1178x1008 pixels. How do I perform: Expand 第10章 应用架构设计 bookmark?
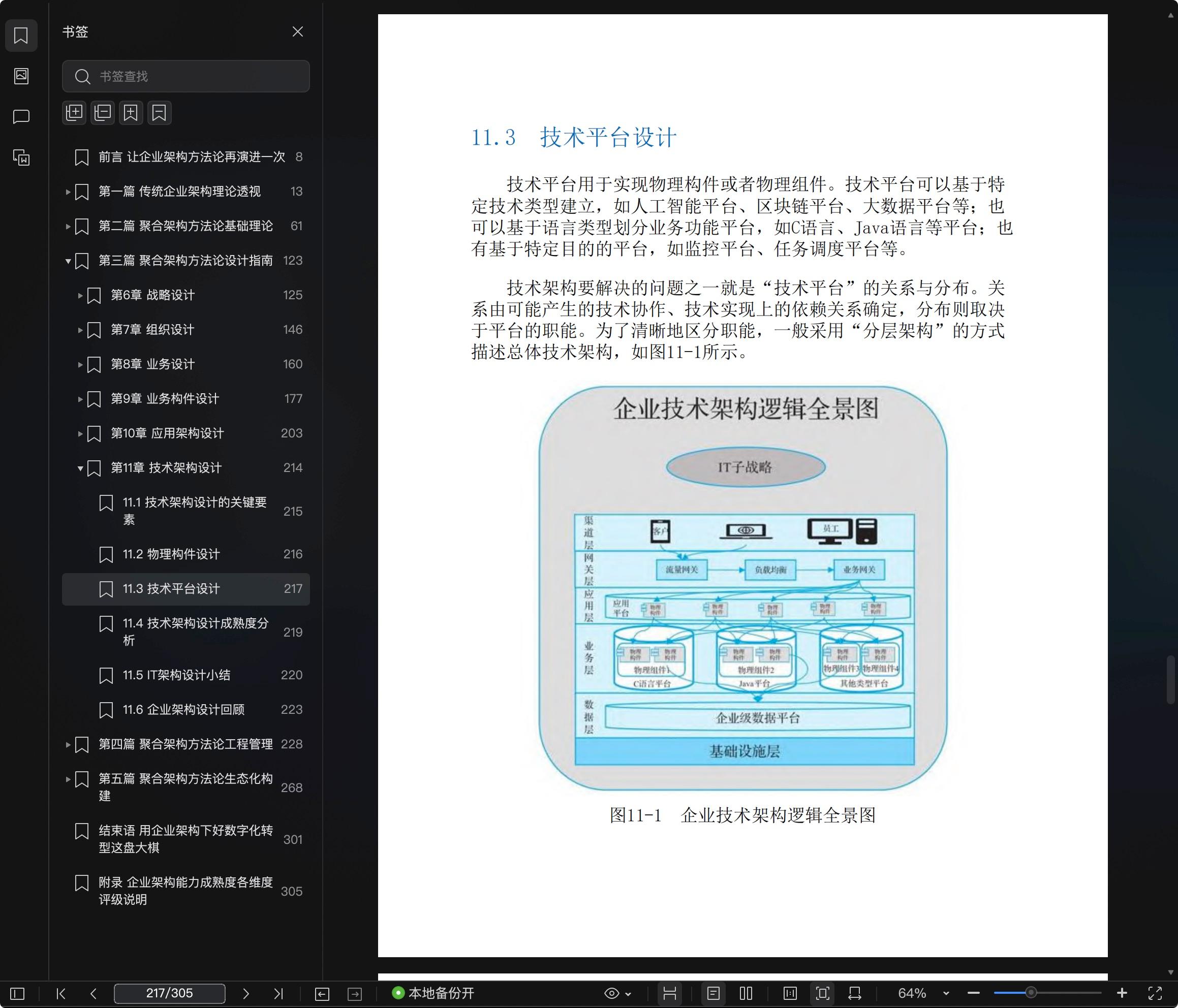(x=80, y=434)
